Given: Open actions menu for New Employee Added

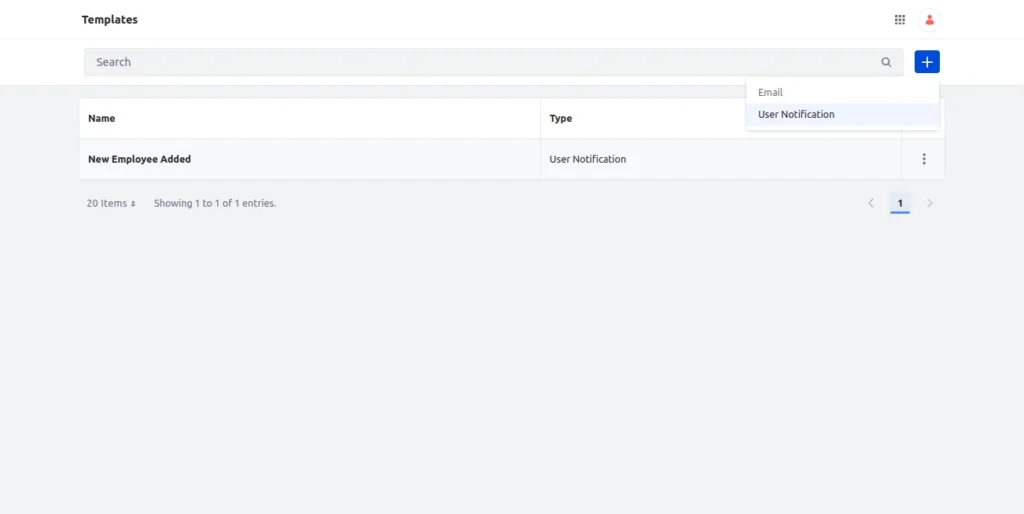Looking at the screenshot, I should coord(923,159).
